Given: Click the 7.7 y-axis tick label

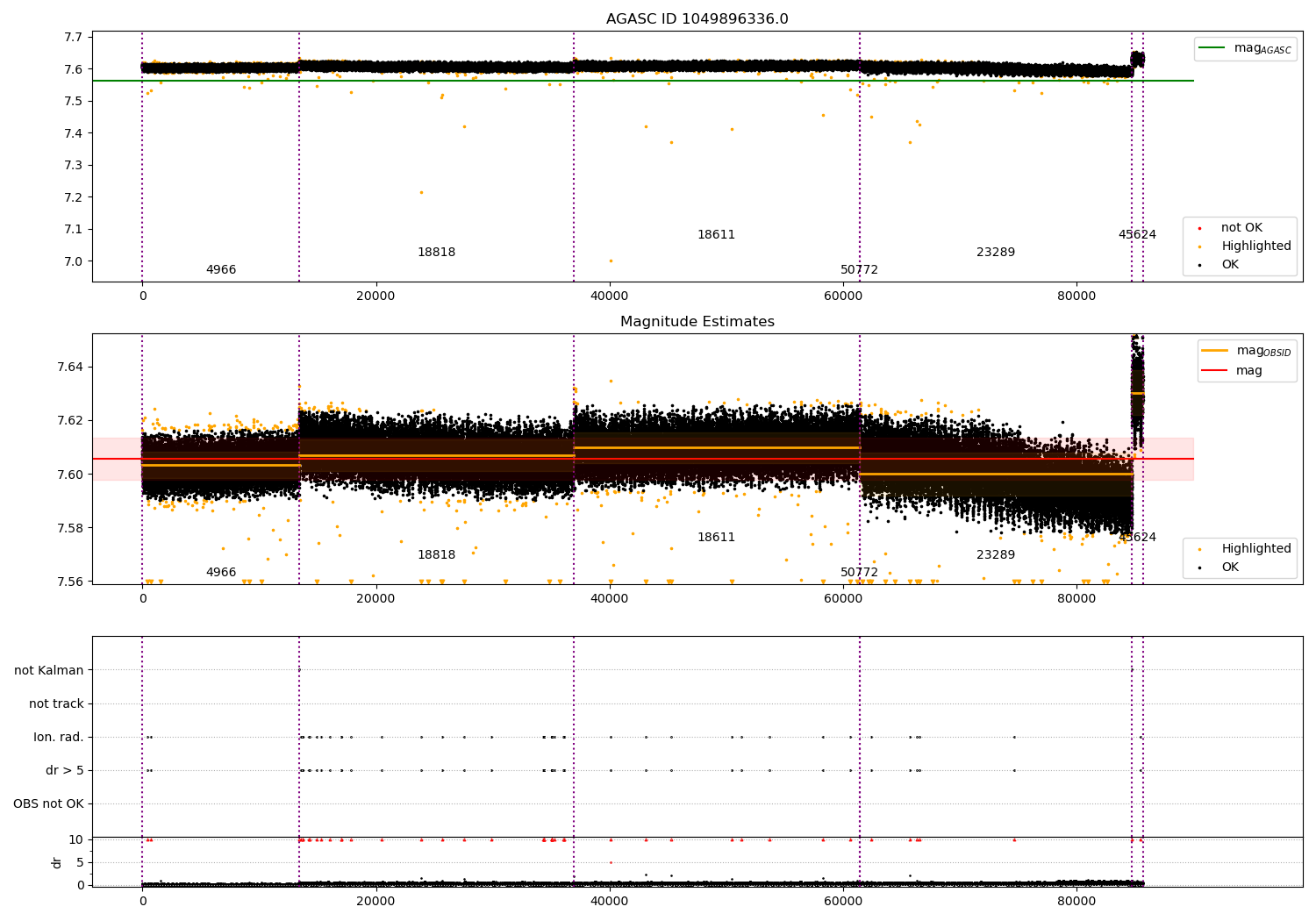Looking at the screenshot, I should pos(74,38).
